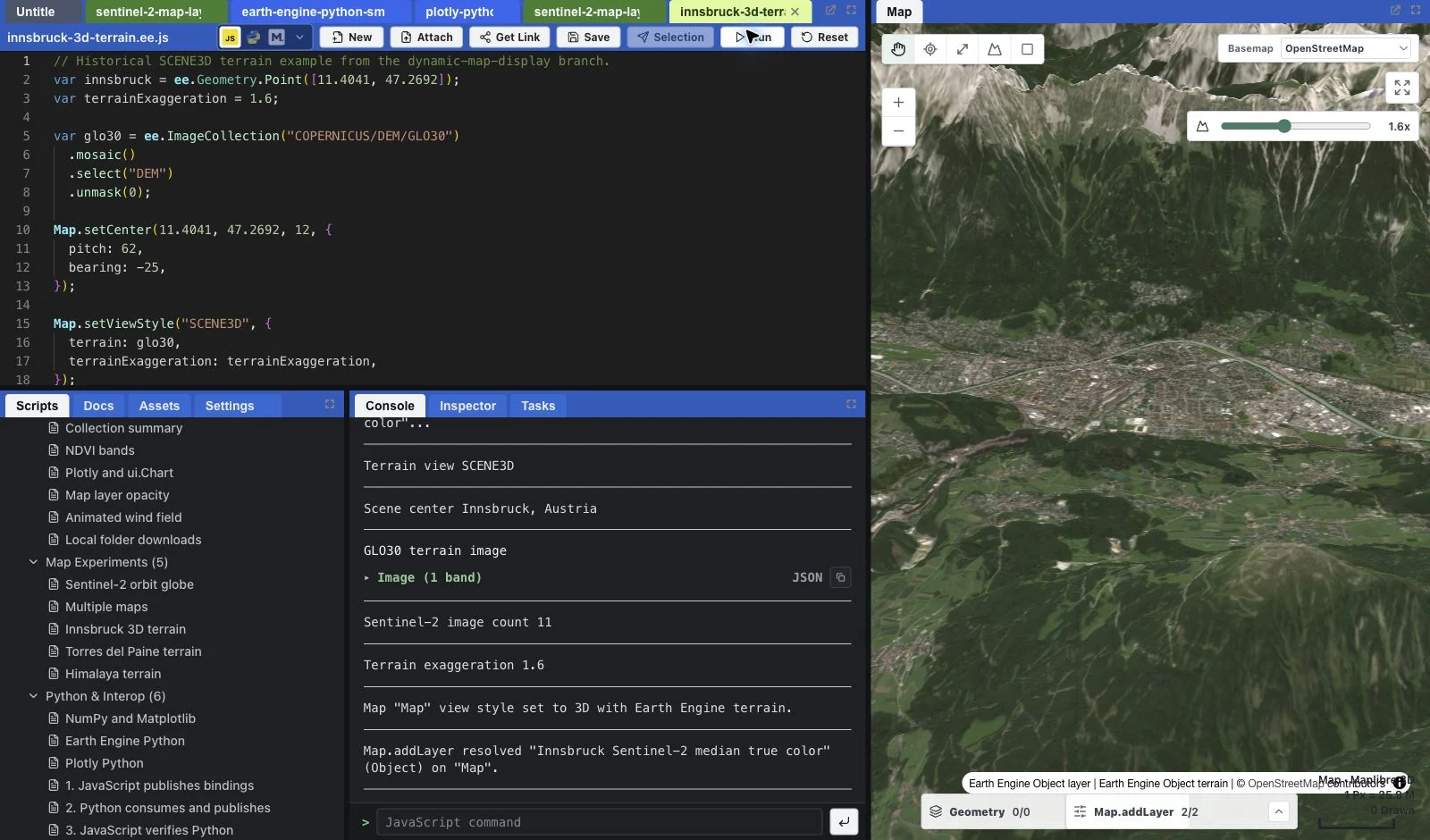The height and width of the screenshot is (840, 1430).
Task: Maximize the editor panel
Action: [x=851, y=11]
